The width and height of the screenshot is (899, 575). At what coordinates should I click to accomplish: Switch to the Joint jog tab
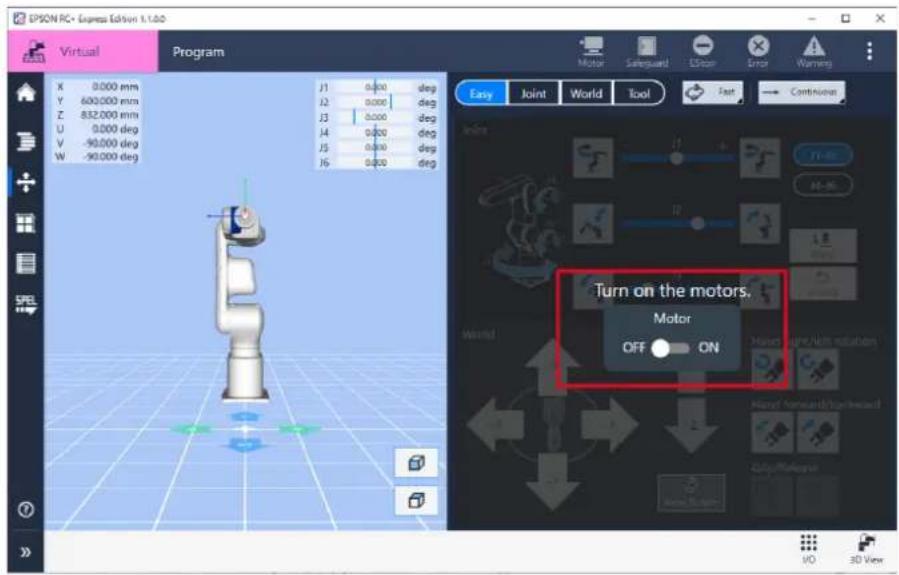pyautogui.click(x=533, y=93)
